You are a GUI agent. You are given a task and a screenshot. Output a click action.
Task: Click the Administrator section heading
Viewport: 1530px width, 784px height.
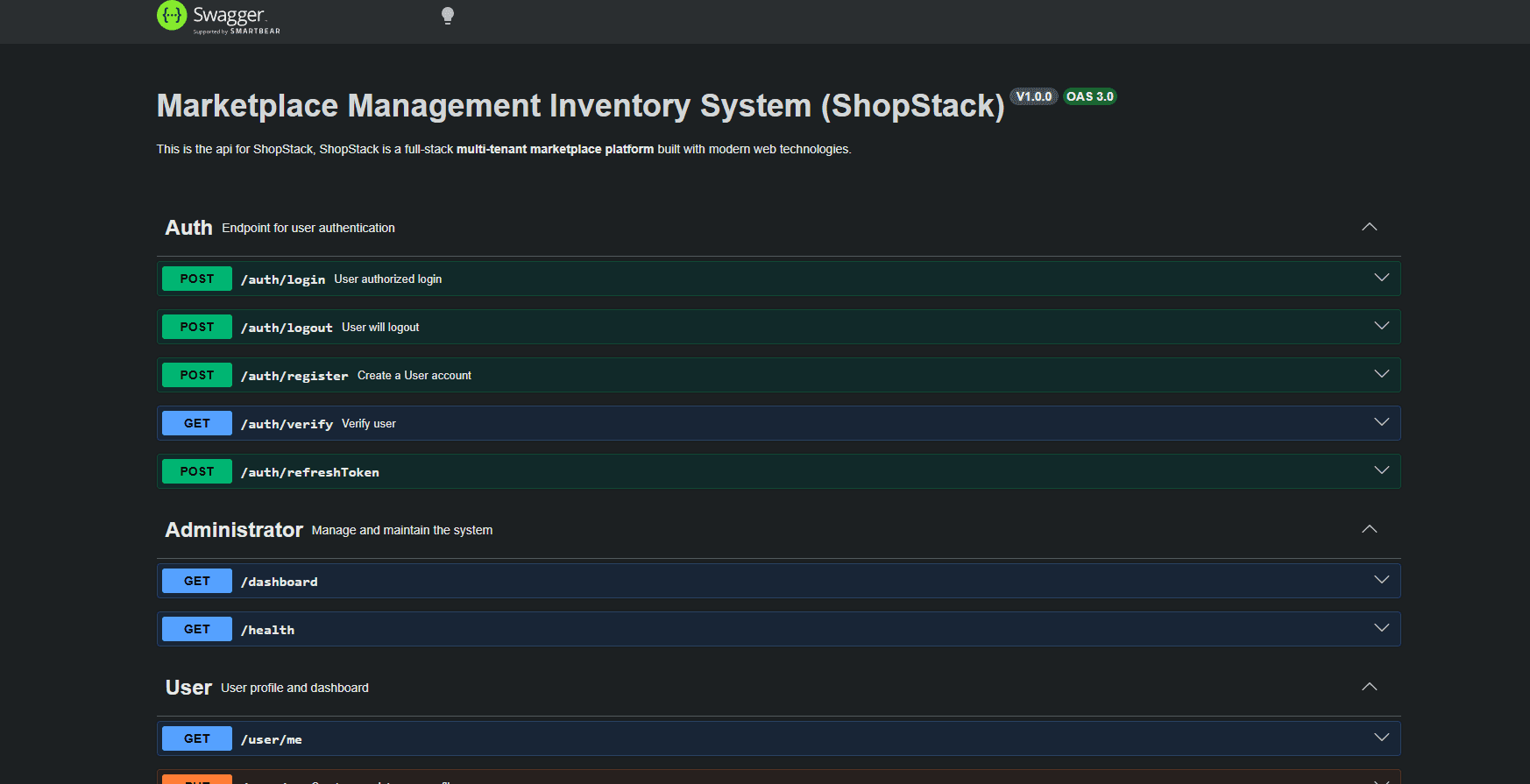coord(234,530)
